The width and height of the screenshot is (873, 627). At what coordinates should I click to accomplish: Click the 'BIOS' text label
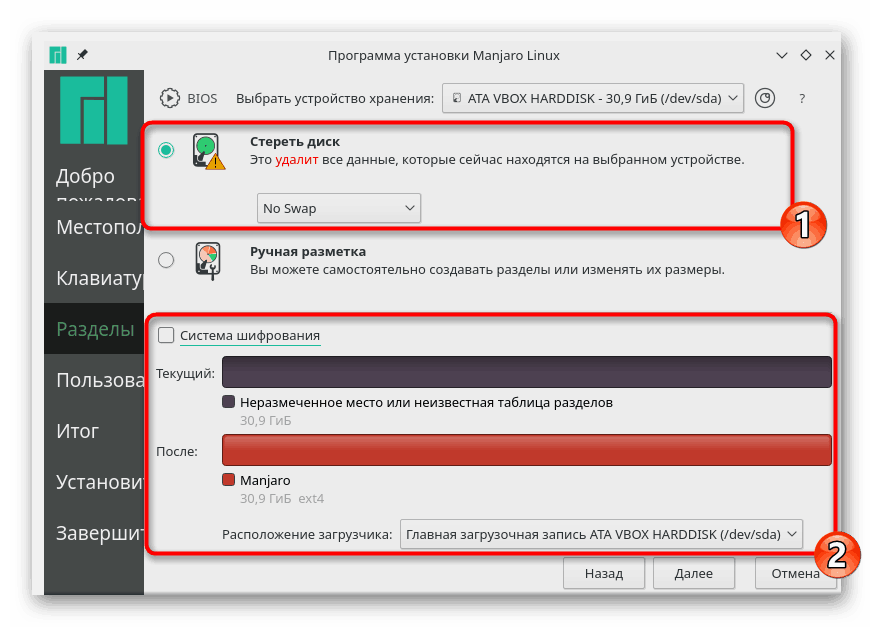tap(202, 99)
